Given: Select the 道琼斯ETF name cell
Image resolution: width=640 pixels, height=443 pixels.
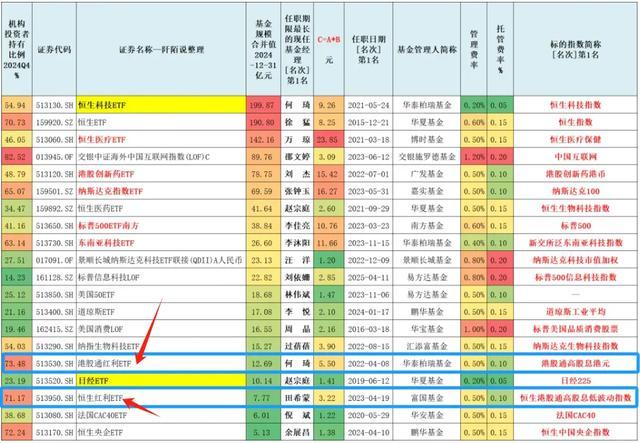Looking at the screenshot, I should [161, 312].
